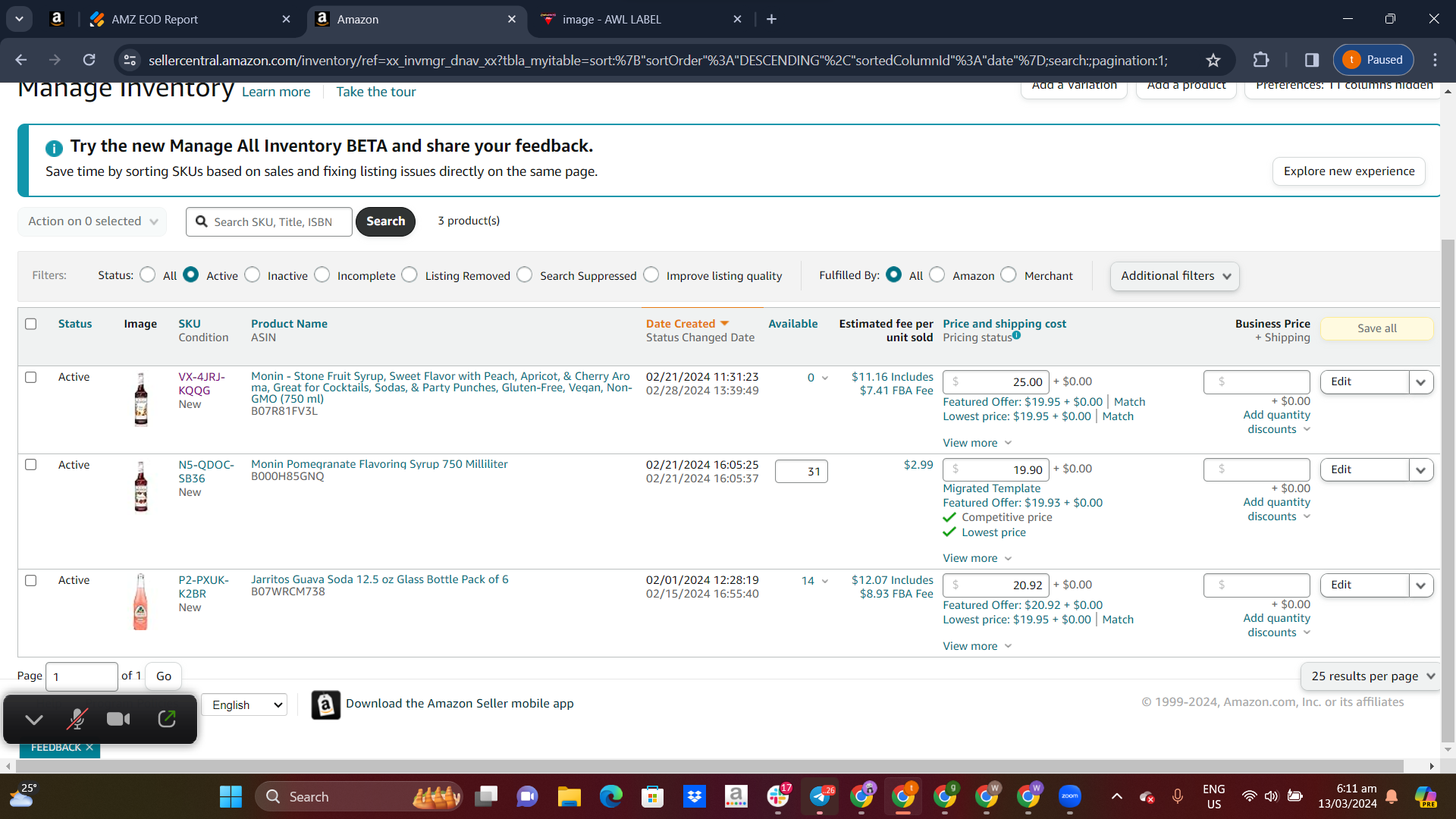Open the Learn more link
1456x819 pixels.
pyautogui.click(x=276, y=92)
